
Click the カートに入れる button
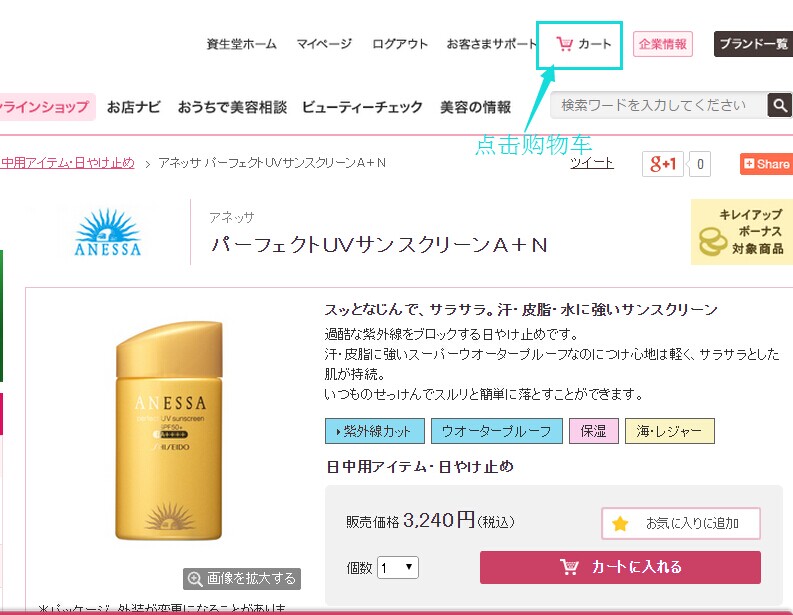tap(620, 567)
